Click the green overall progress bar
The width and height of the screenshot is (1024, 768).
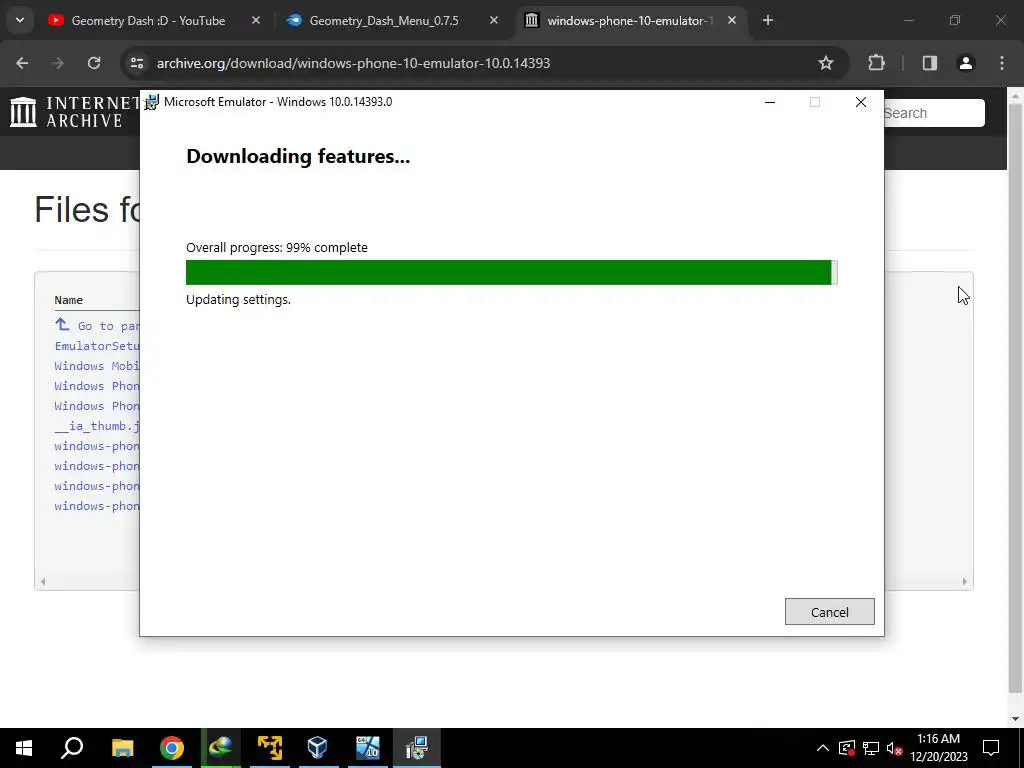(x=511, y=272)
